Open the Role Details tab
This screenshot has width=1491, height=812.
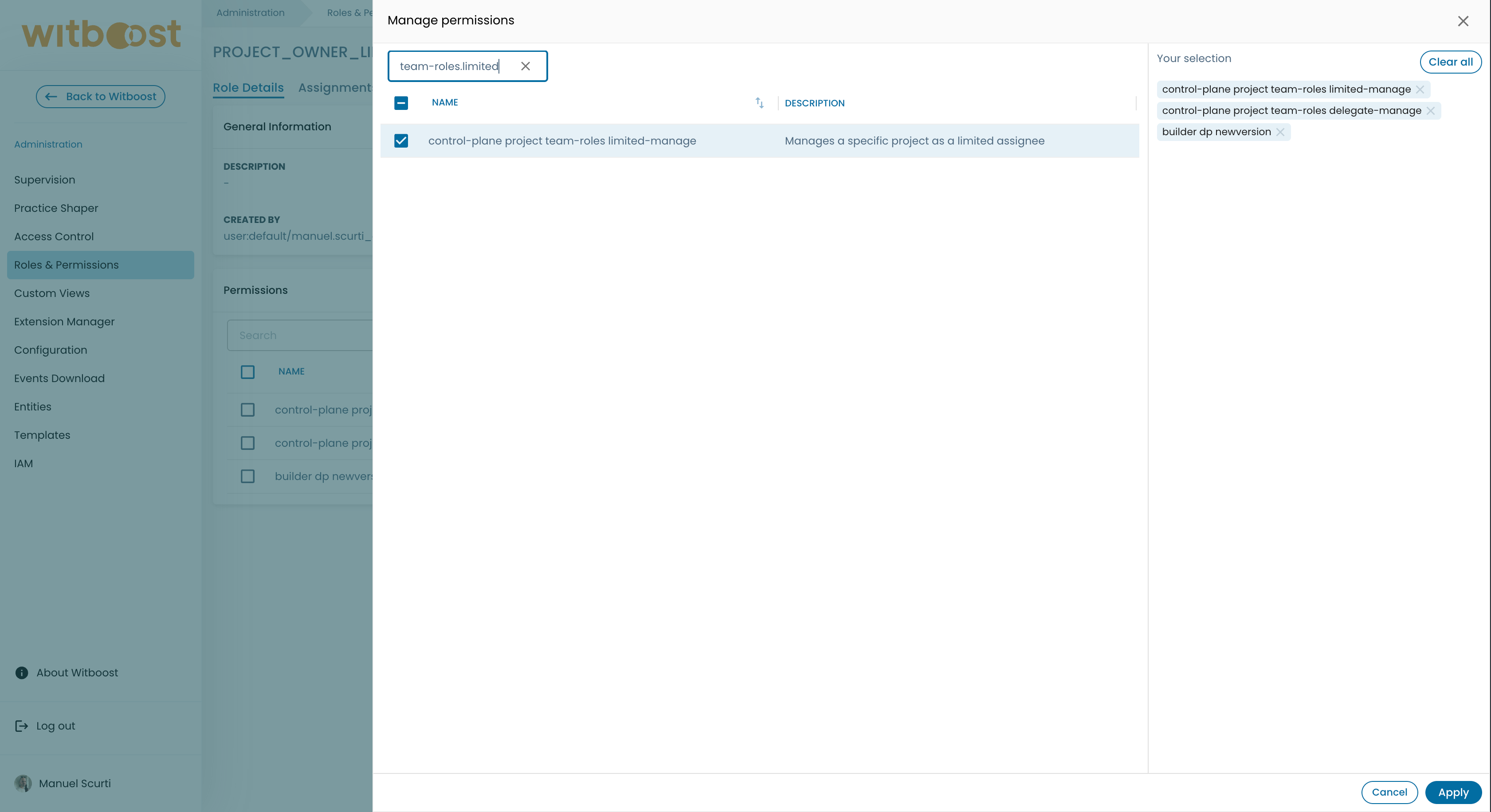248,87
